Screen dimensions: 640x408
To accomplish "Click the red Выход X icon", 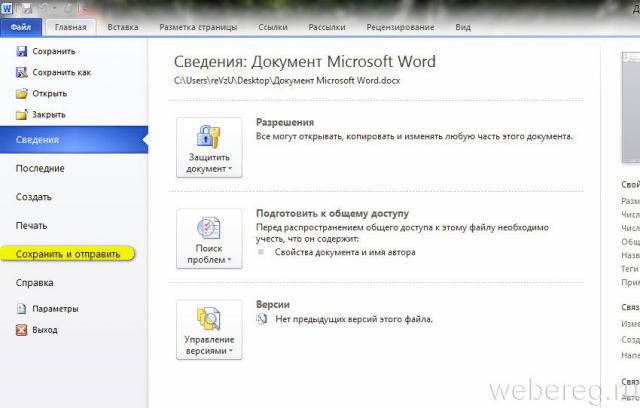I will [21, 330].
